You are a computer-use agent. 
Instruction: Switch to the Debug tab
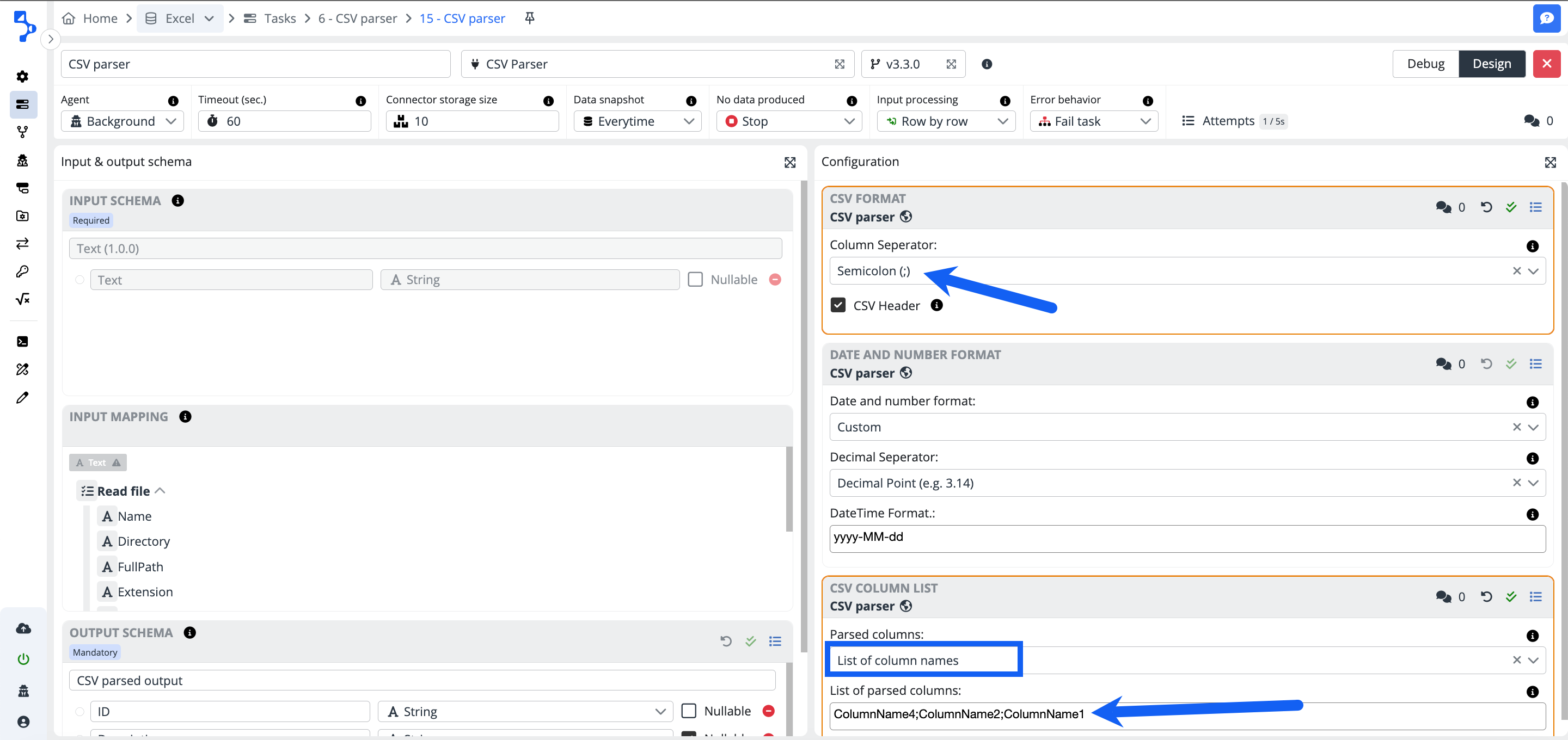coord(1425,64)
